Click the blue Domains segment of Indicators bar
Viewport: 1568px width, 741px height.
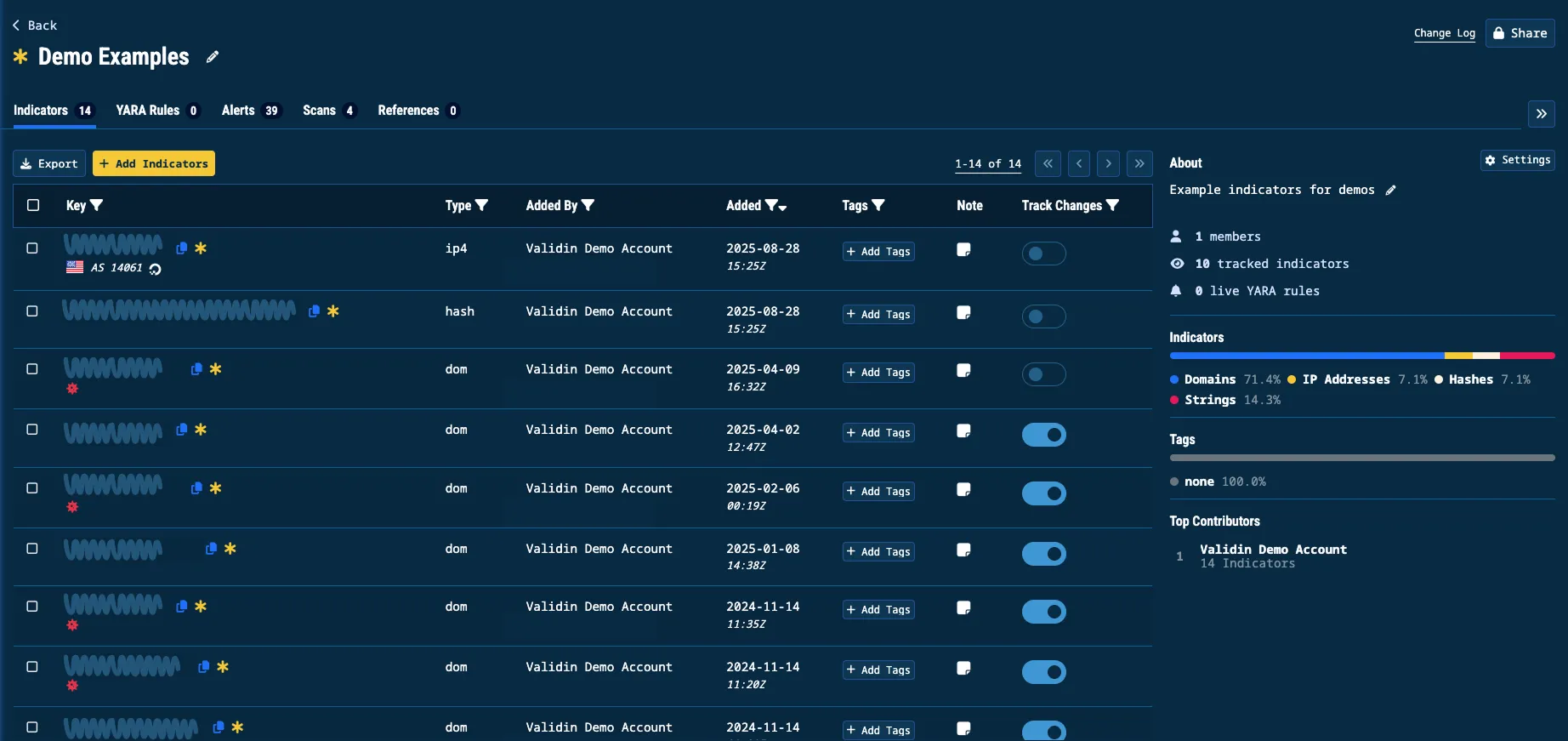coord(1306,356)
